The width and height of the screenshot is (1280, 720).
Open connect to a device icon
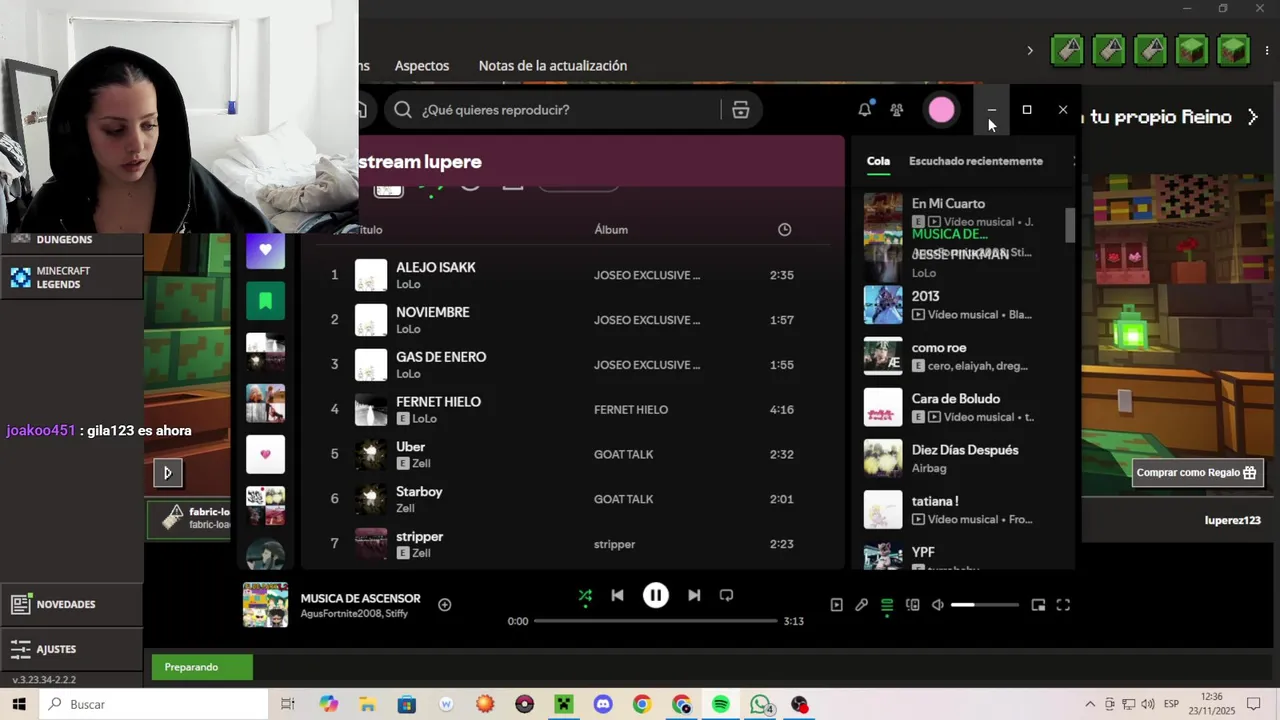[912, 605]
